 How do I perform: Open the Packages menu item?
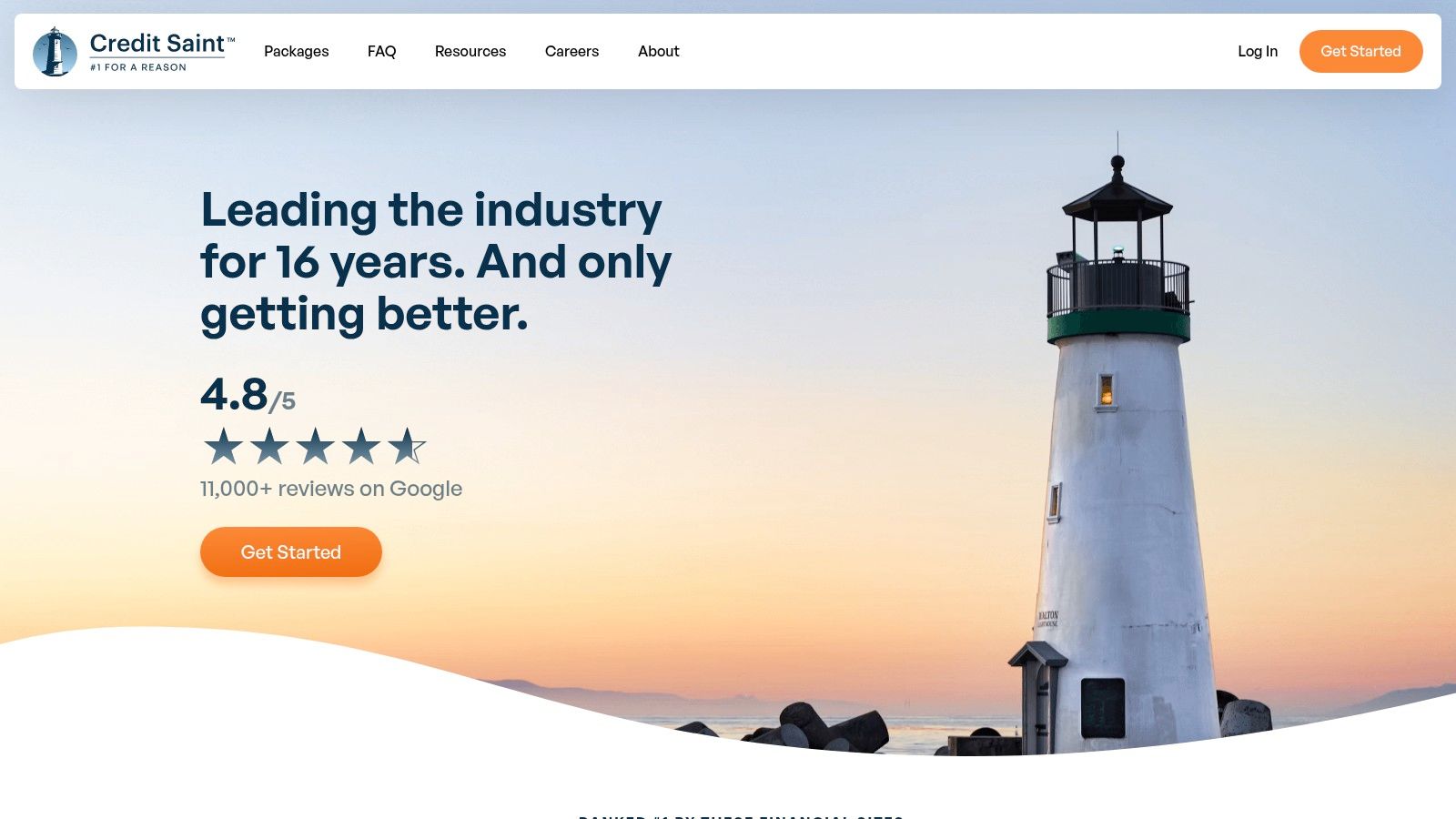[x=297, y=51]
